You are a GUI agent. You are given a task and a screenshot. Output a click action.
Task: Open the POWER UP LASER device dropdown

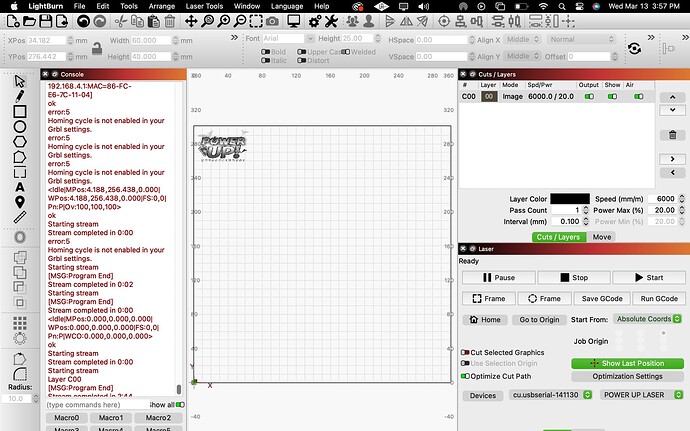(641, 395)
